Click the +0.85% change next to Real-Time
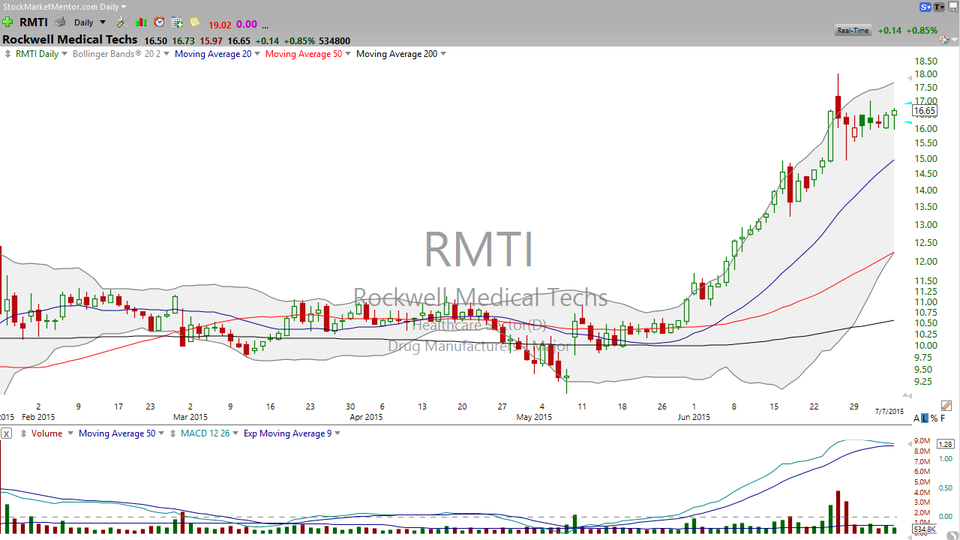 (x=921, y=31)
